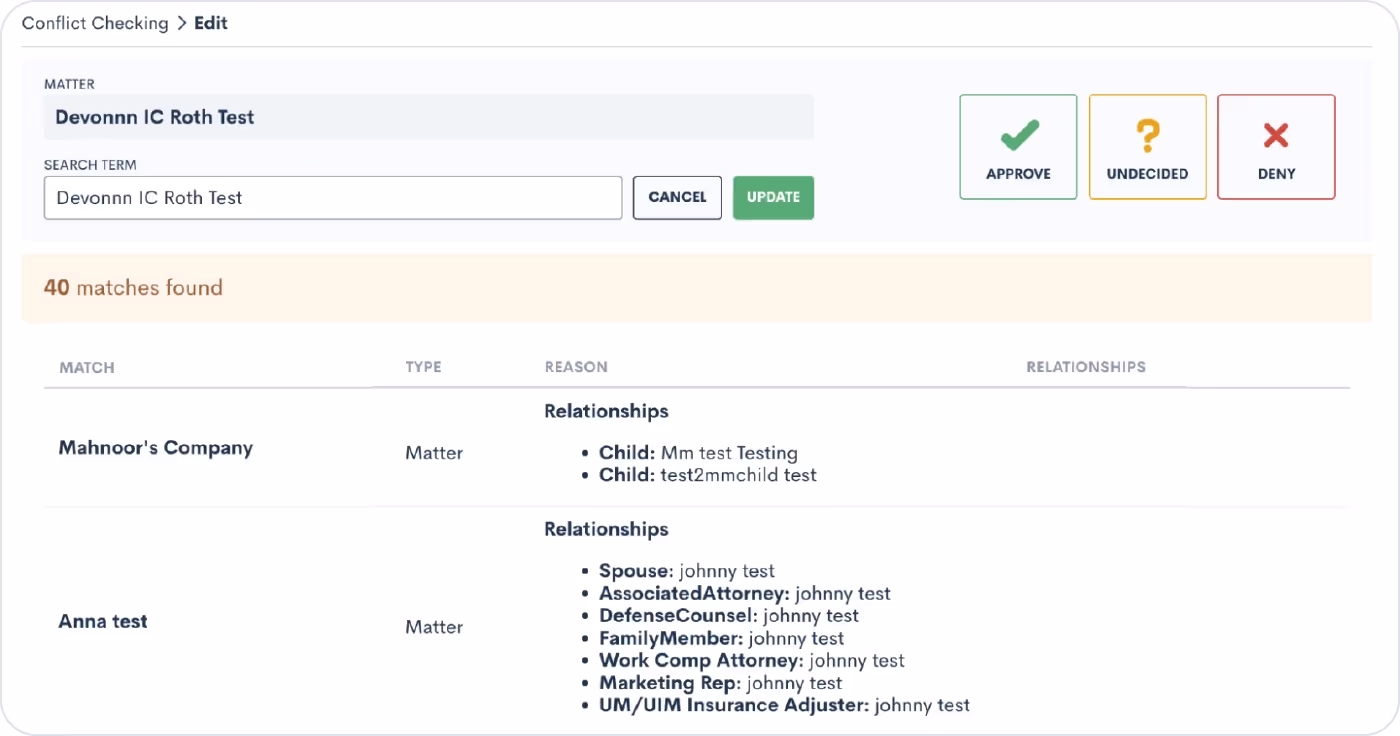Click 'AssociatedAttorney: johnny test' relationship
Image resolution: width=1400 pixels, height=736 pixels.
pyautogui.click(x=745, y=593)
